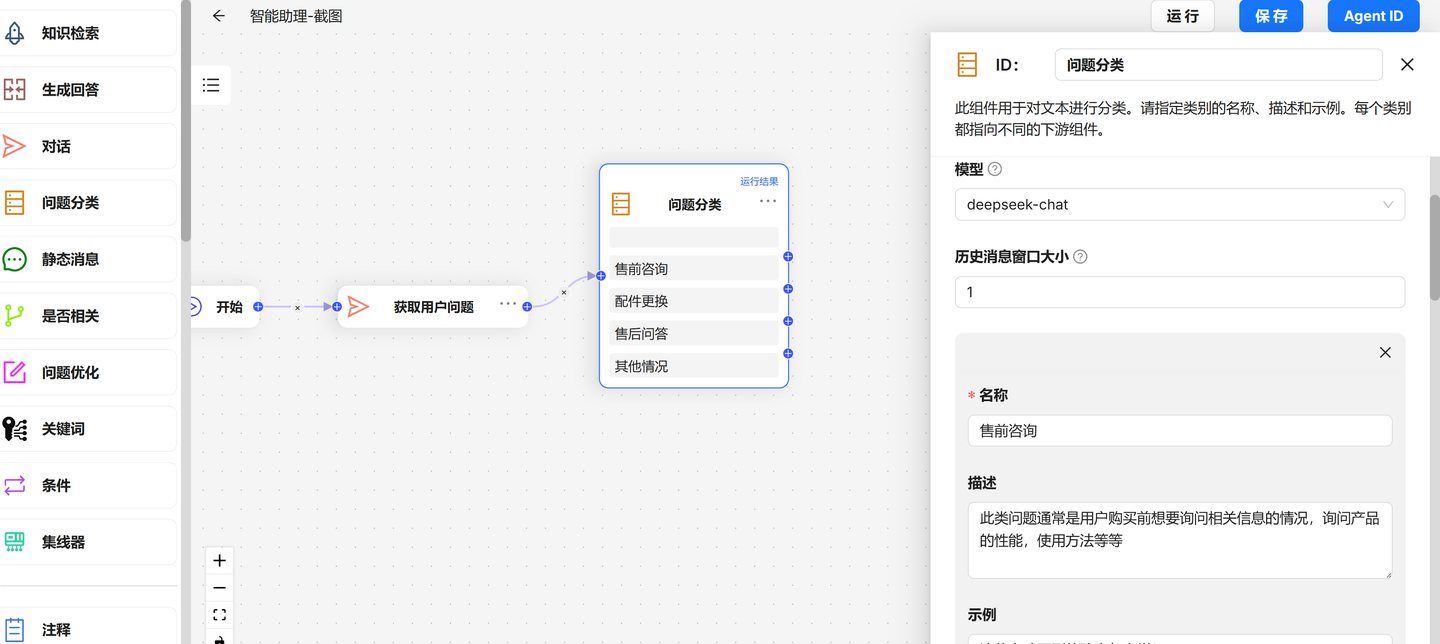Screen dimensions: 1440x644
Task: Click the 历史消息窗口大小 input field
Action: (x=1179, y=291)
